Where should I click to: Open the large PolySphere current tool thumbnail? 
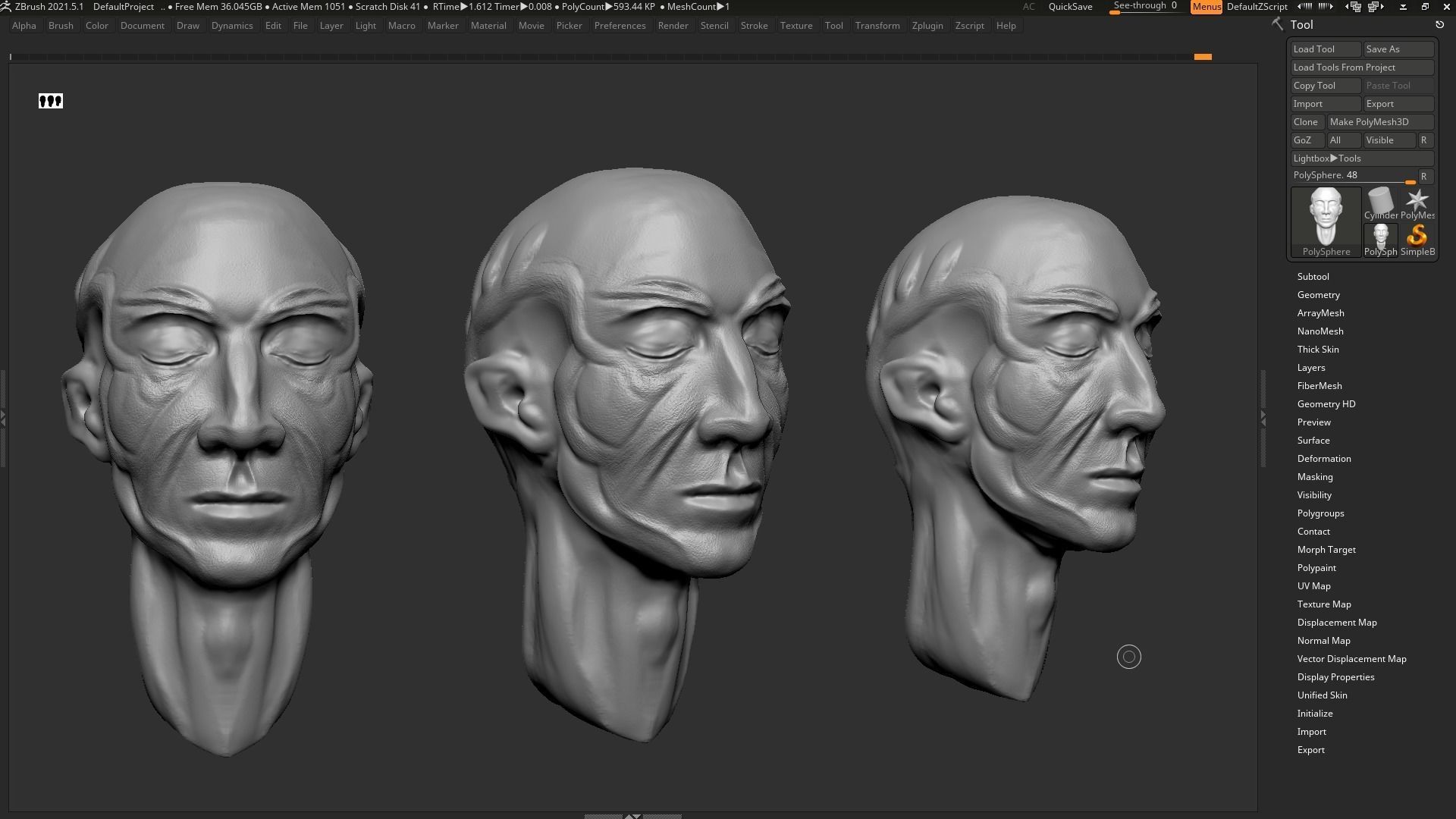1326,222
